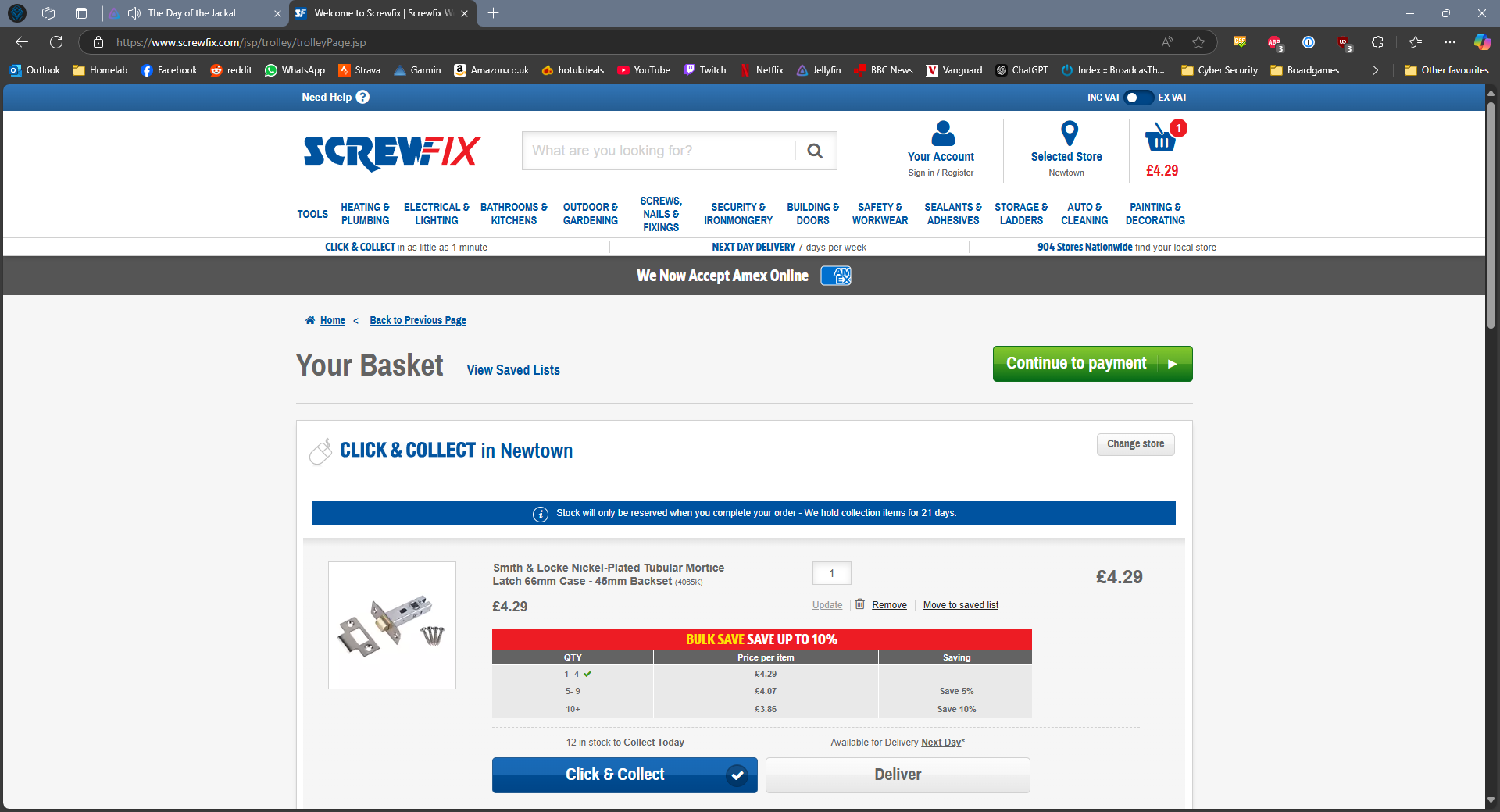The width and height of the screenshot is (1500, 812).
Task: Open the tab actions menu icon
Action: coord(81,13)
